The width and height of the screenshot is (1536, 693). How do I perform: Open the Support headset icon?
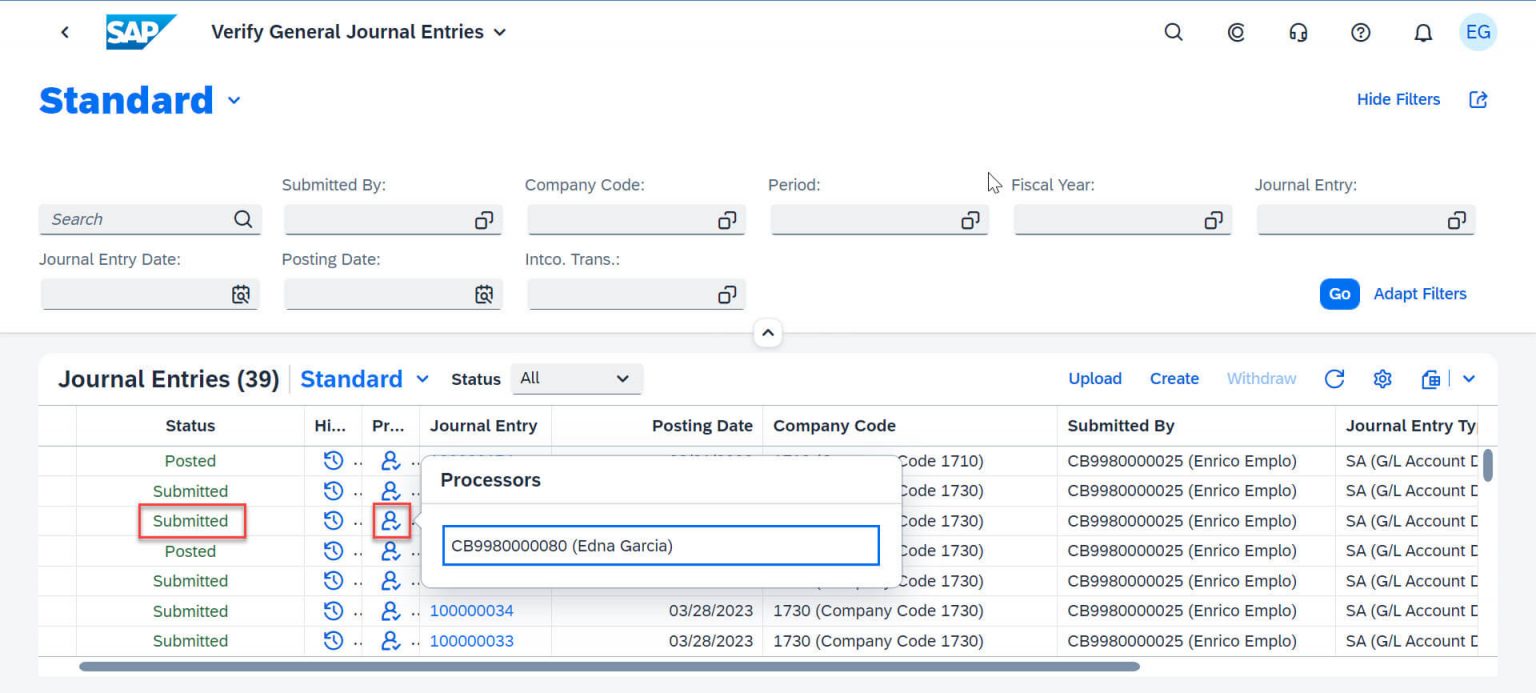(1298, 32)
